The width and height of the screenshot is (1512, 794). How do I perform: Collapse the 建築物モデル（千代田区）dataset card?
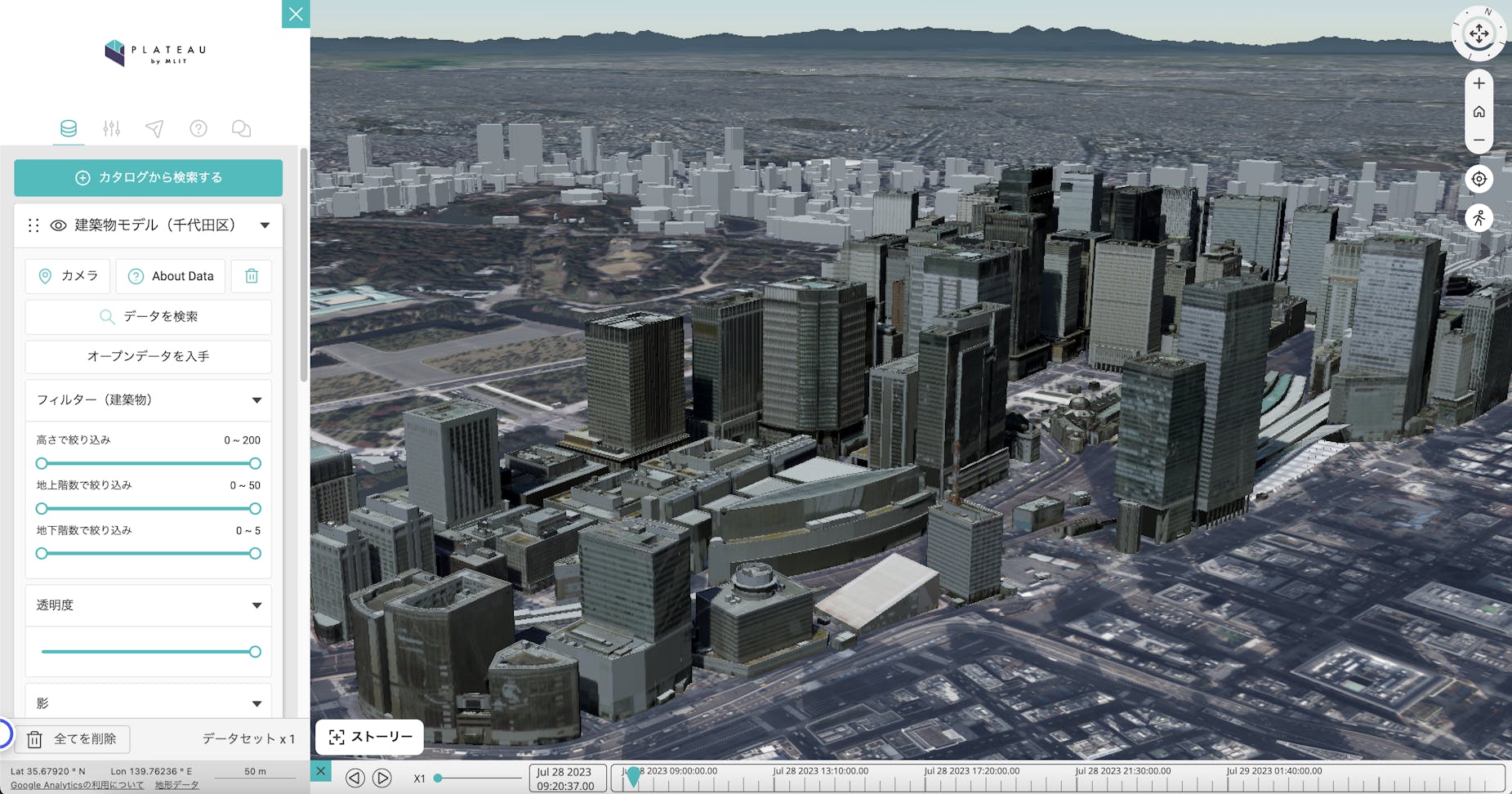(x=264, y=225)
